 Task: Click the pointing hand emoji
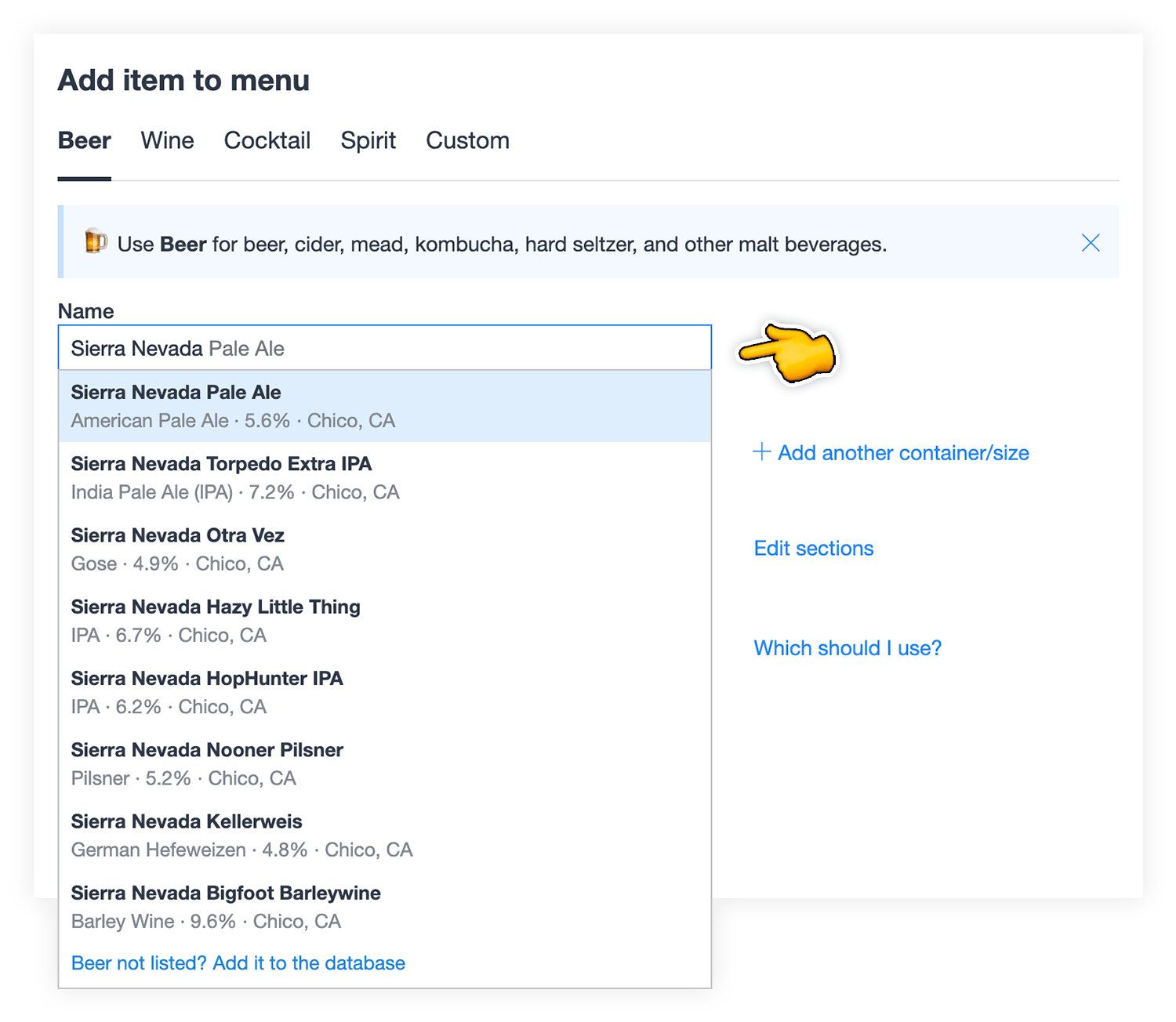coord(788,353)
